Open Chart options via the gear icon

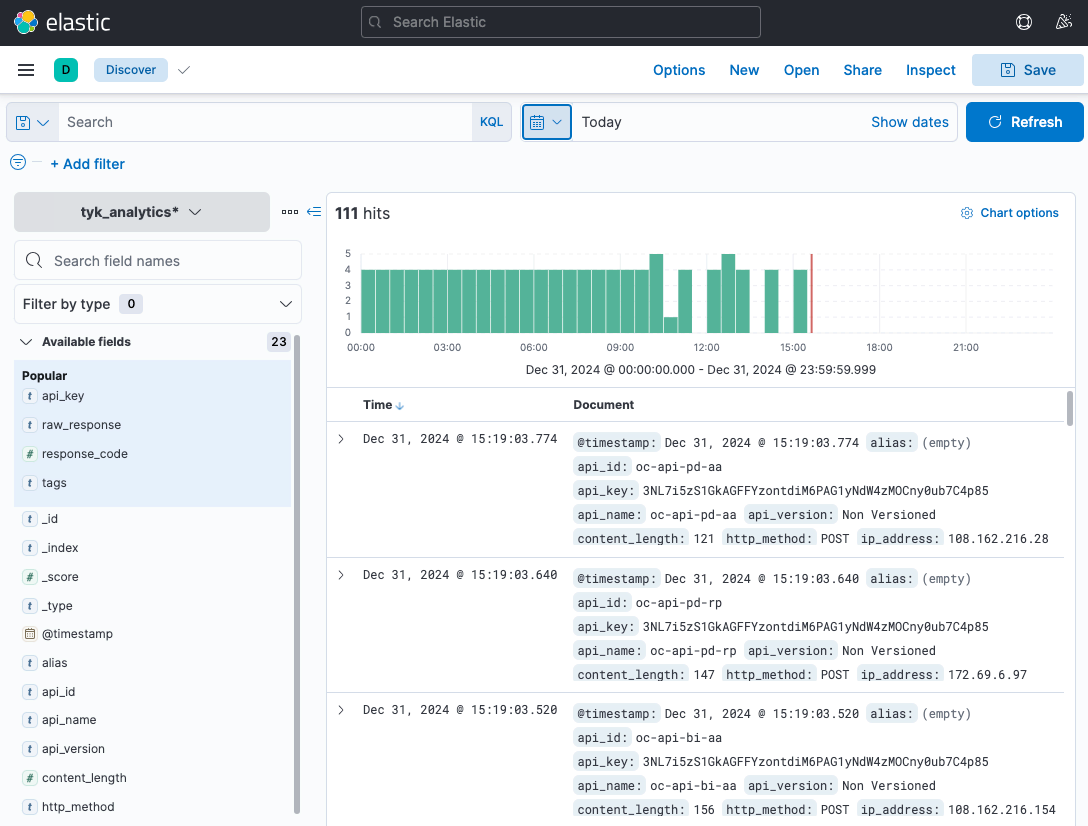tap(966, 212)
